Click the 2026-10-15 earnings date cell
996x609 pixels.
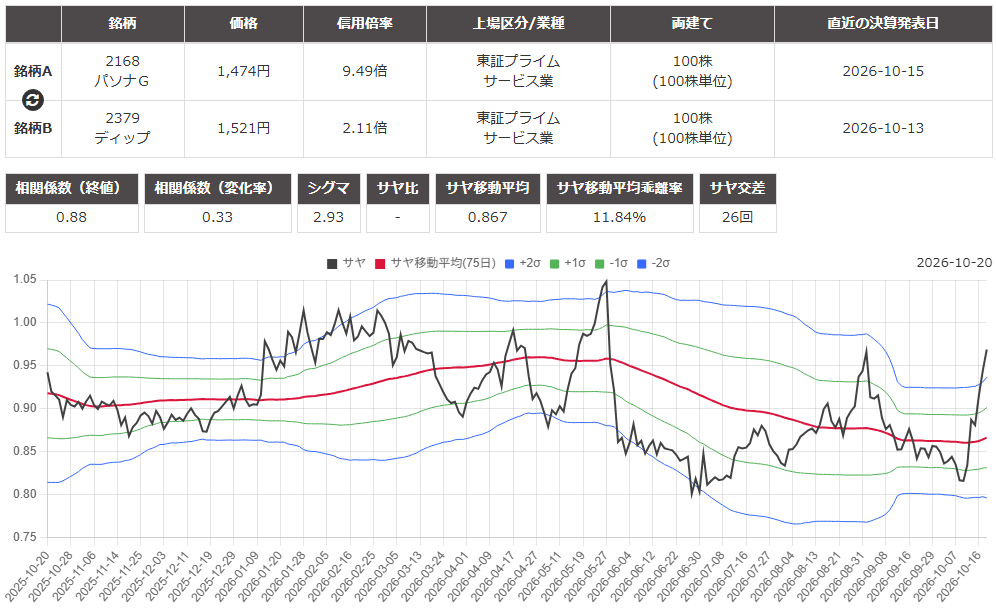coord(883,71)
